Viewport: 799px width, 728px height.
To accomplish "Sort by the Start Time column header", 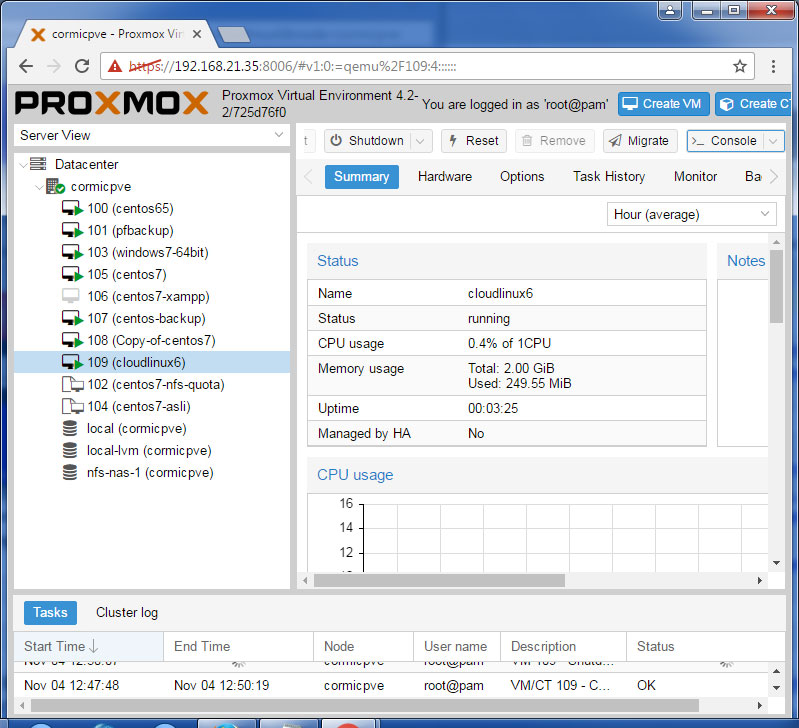I will click(x=89, y=646).
